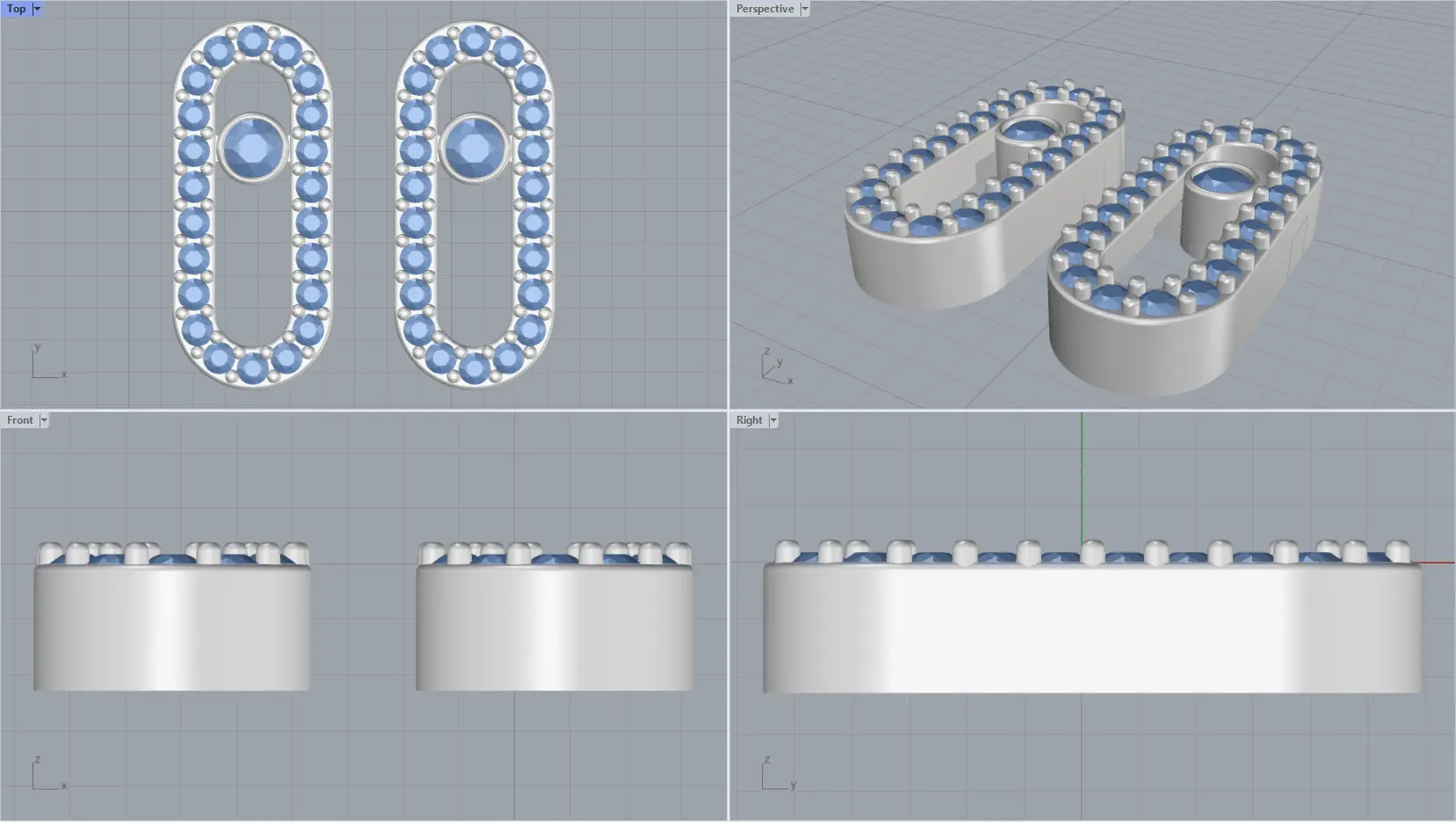Open the Top viewport dropdown arrow
The image size is (1456, 822).
[37, 9]
